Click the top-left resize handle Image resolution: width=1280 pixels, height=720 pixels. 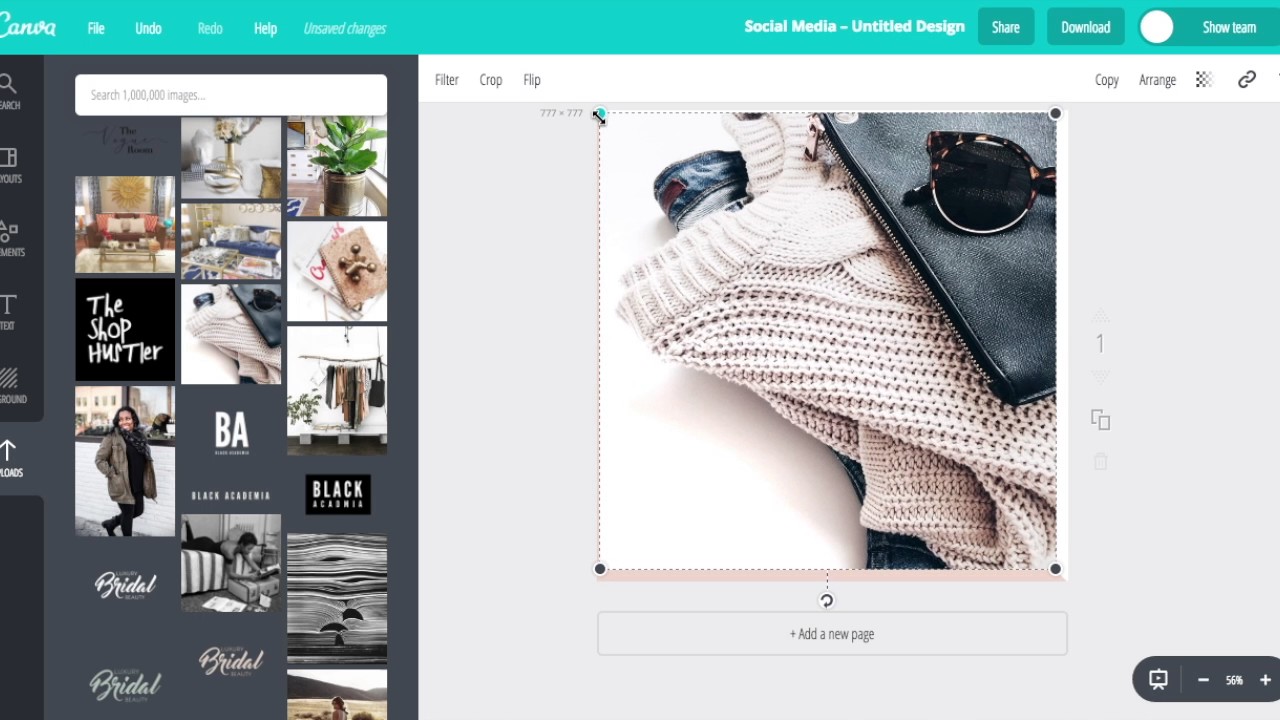click(x=599, y=114)
